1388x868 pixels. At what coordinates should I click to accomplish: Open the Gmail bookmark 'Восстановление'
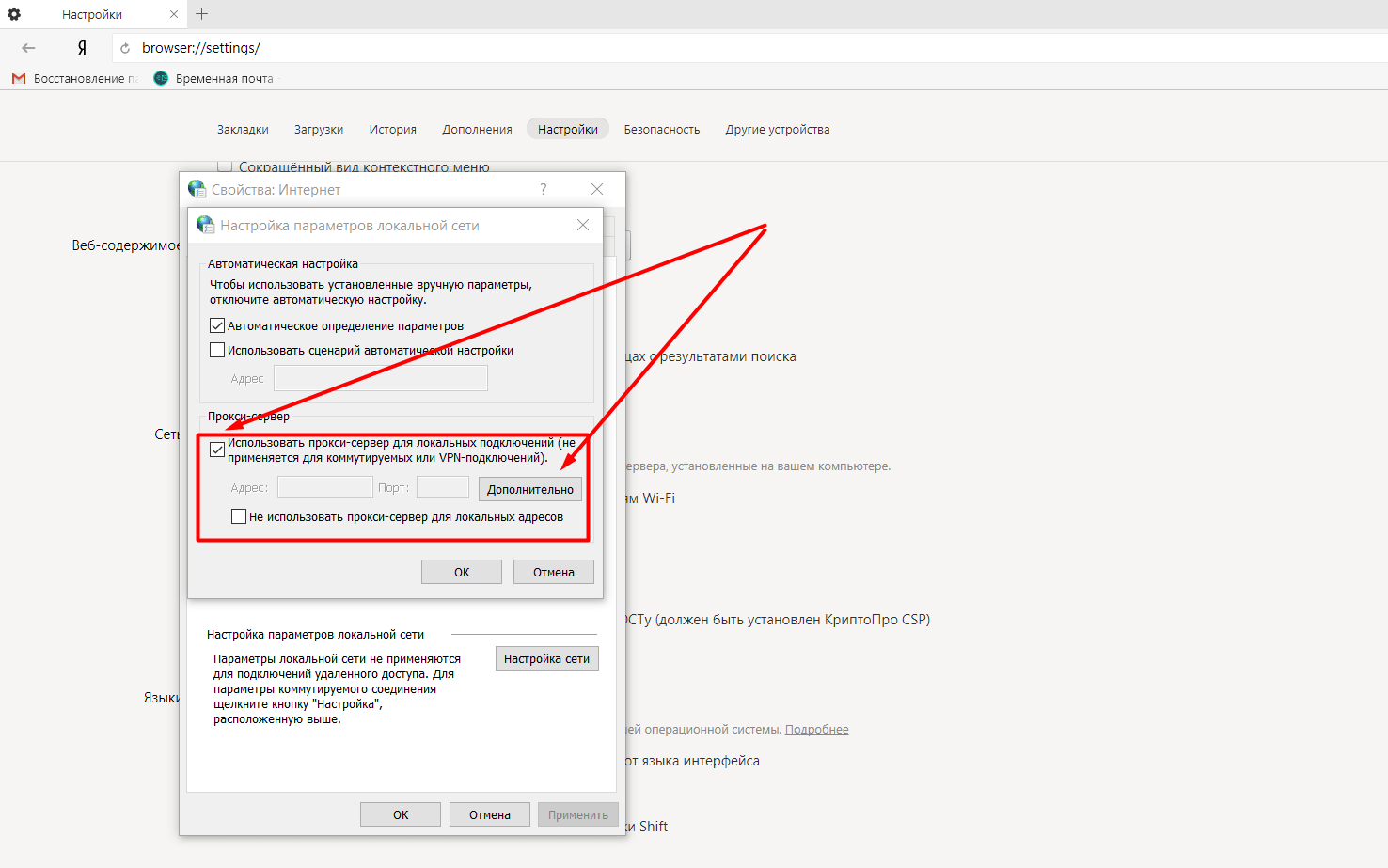point(75,79)
